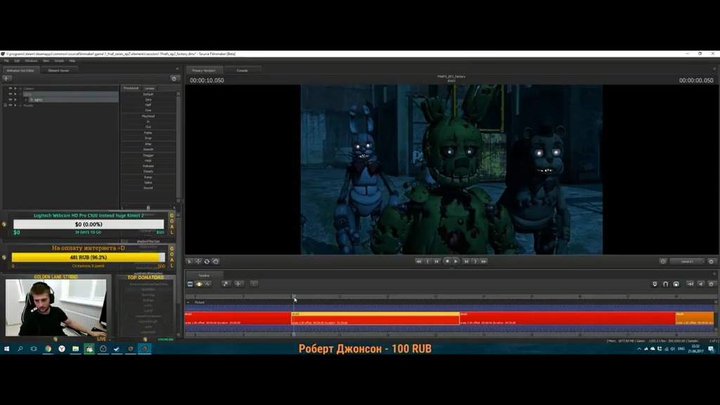This screenshot has height=405, width=720.
Task: Switch to the Console tab
Action: [x=242, y=70]
